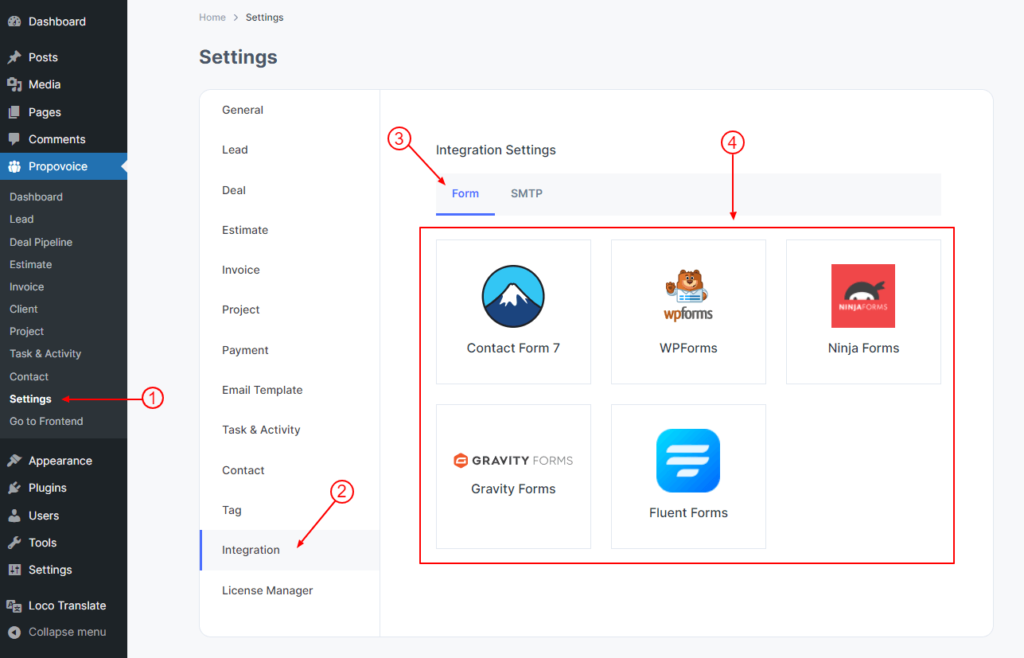Open Propovoice Invoice submenu link
The height and width of the screenshot is (658, 1024).
click(x=27, y=287)
